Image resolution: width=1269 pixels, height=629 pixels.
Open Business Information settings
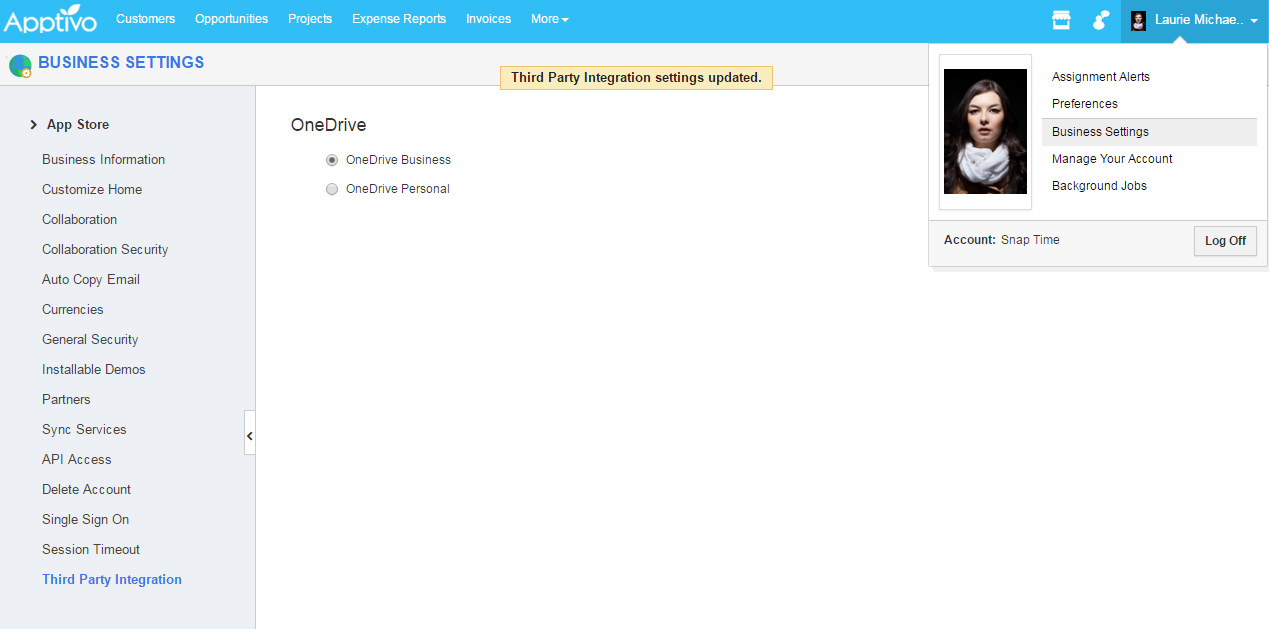[103, 160]
